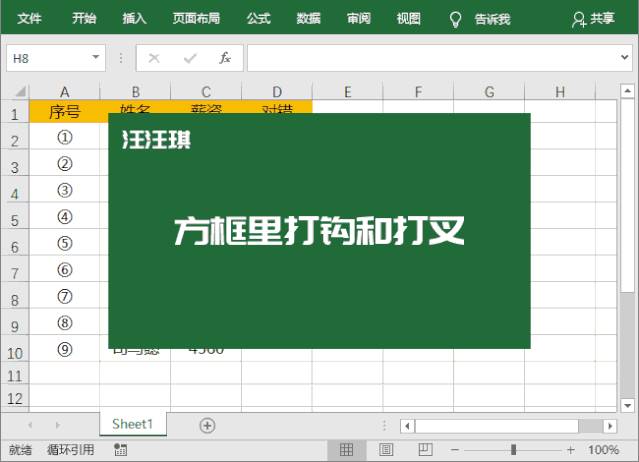The width and height of the screenshot is (639, 462).
Task: Expand the Name Box dropdown arrow
Action: 96,57
